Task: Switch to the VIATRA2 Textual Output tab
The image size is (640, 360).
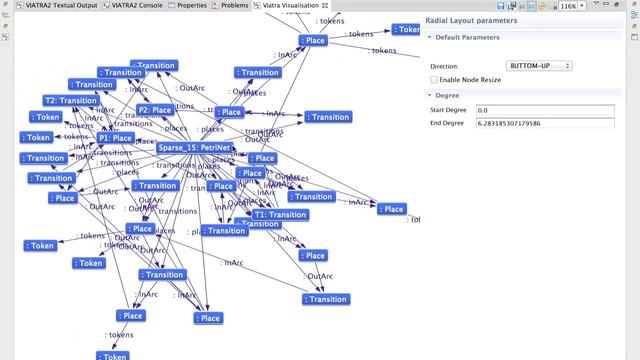Action: click(57, 5)
